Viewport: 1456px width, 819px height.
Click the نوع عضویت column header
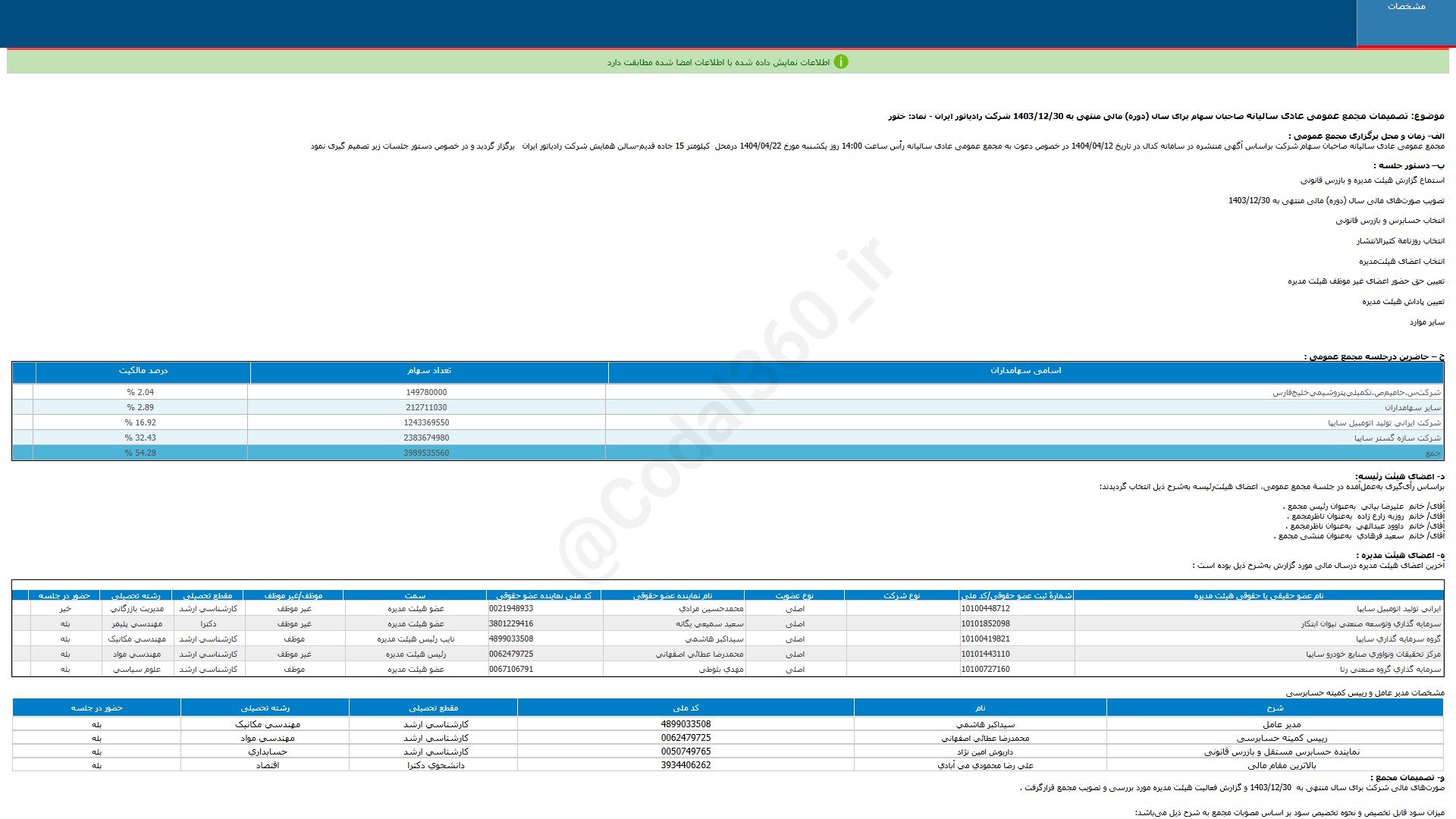pyautogui.click(x=794, y=596)
